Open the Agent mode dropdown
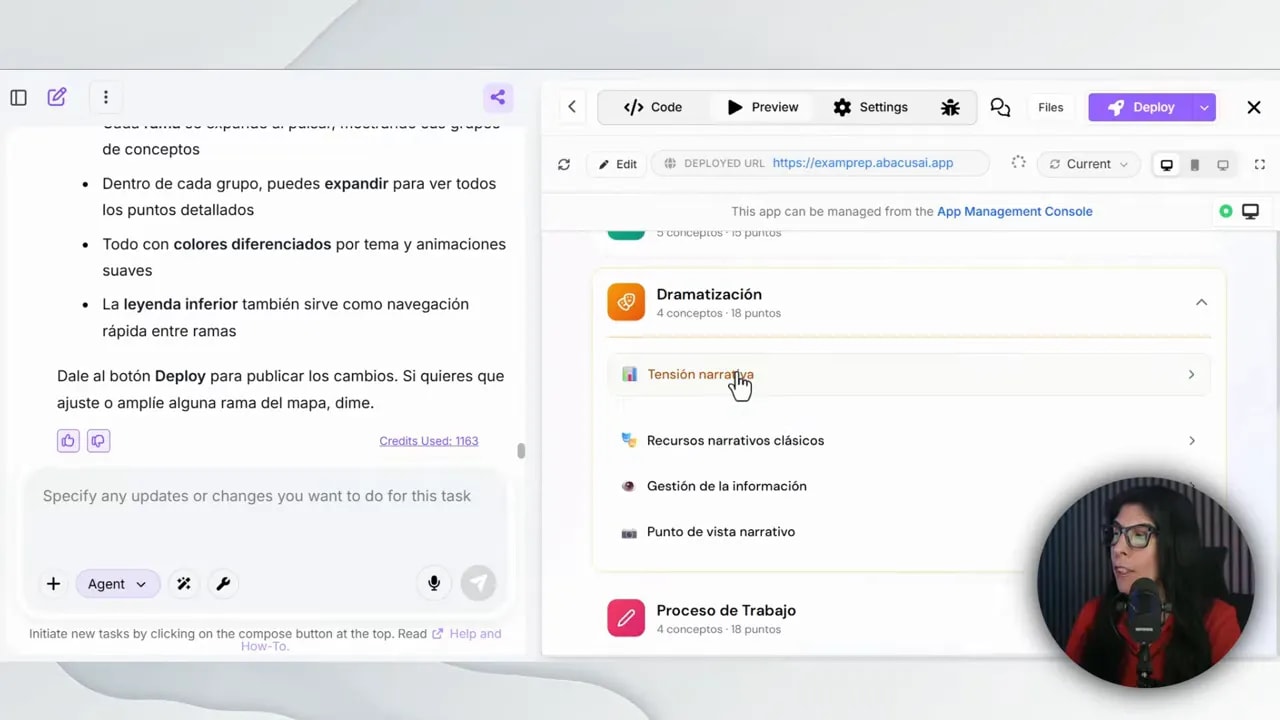The height and width of the screenshot is (720, 1280). (x=117, y=584)
